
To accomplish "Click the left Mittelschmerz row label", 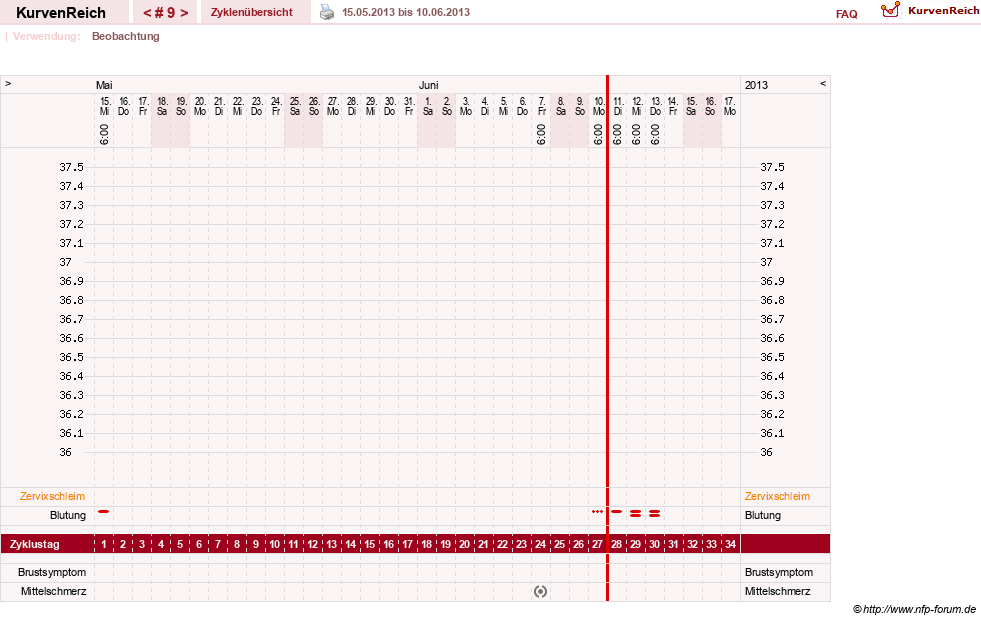I will click(53, 591).
